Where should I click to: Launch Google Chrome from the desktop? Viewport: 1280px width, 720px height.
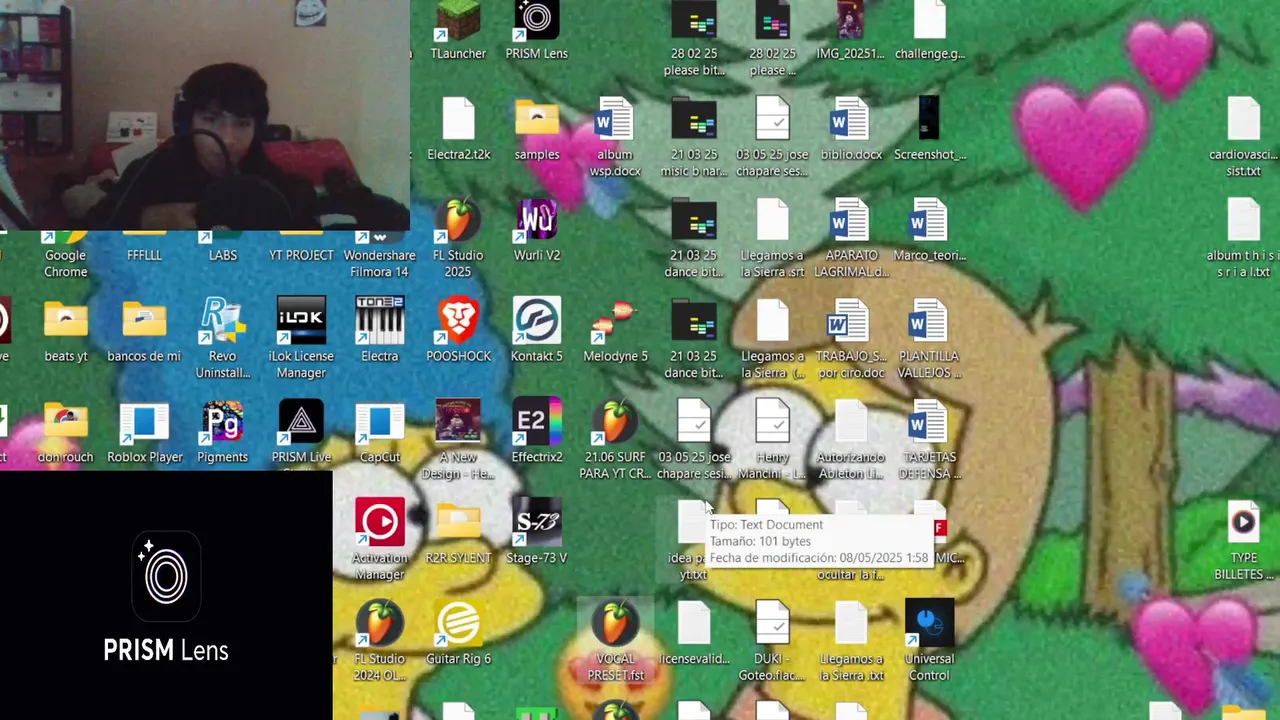(x=66, y=255)
